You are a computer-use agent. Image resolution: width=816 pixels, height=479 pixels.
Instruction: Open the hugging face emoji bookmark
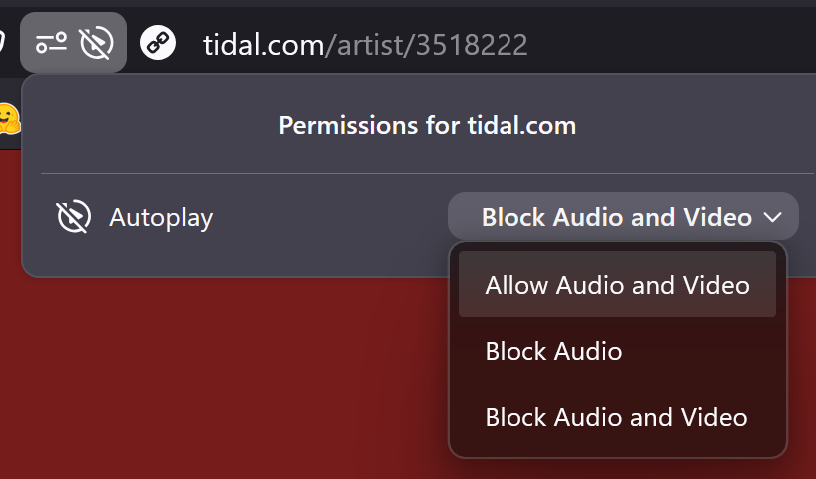(9, 119)
